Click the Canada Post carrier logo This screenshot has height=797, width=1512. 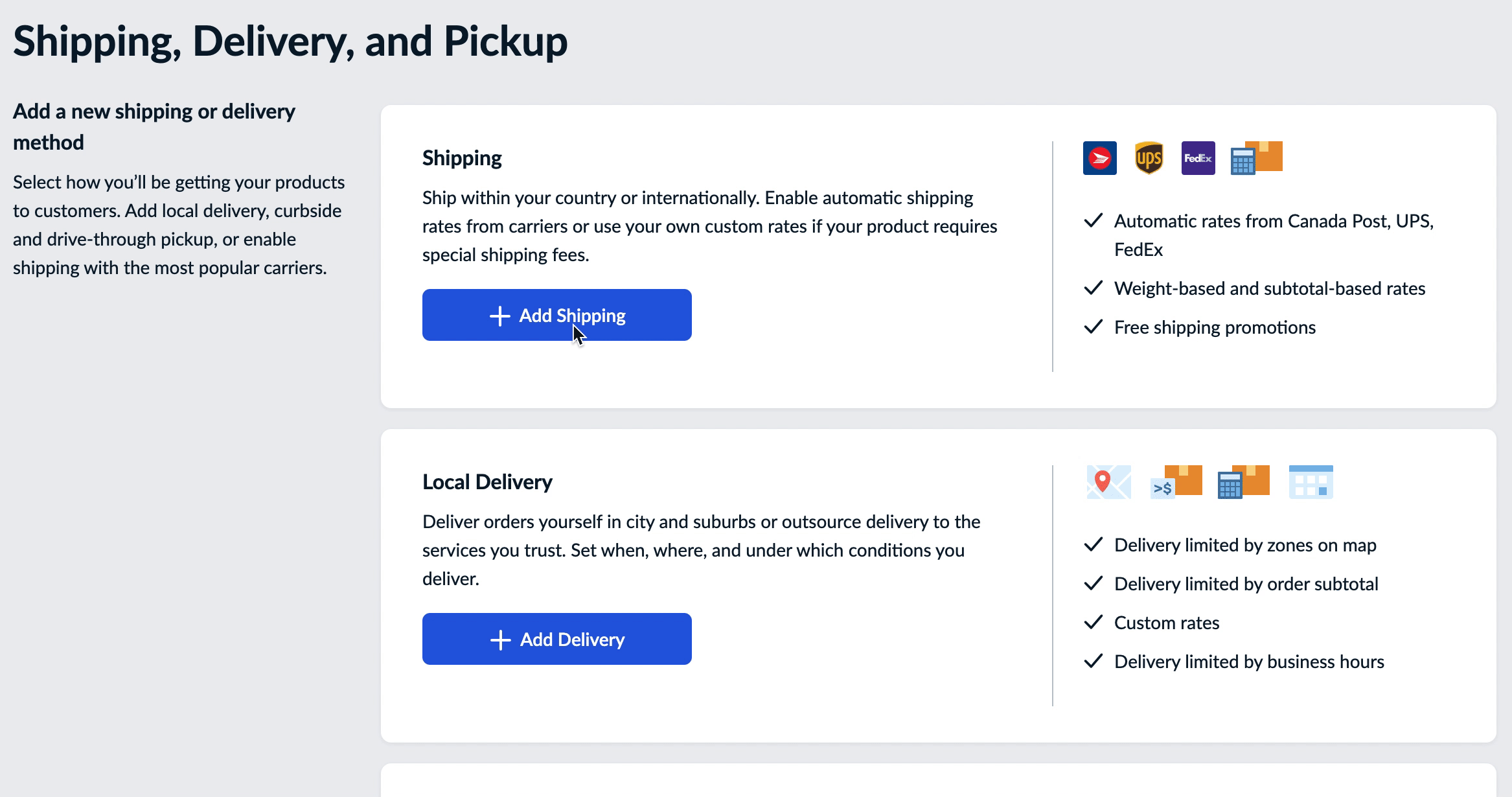point(1099,158)
